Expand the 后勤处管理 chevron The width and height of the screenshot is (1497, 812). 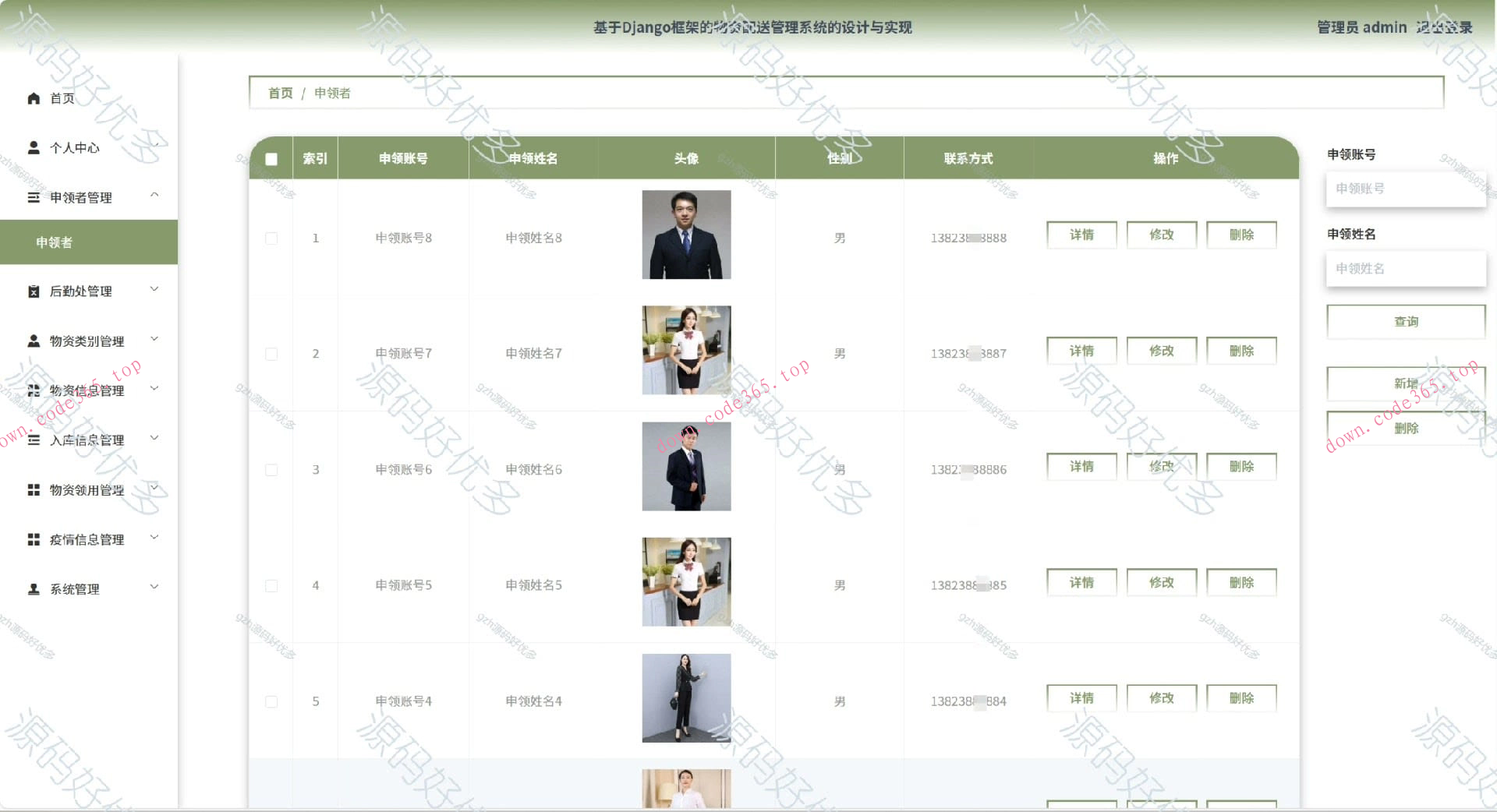(154, 289)
